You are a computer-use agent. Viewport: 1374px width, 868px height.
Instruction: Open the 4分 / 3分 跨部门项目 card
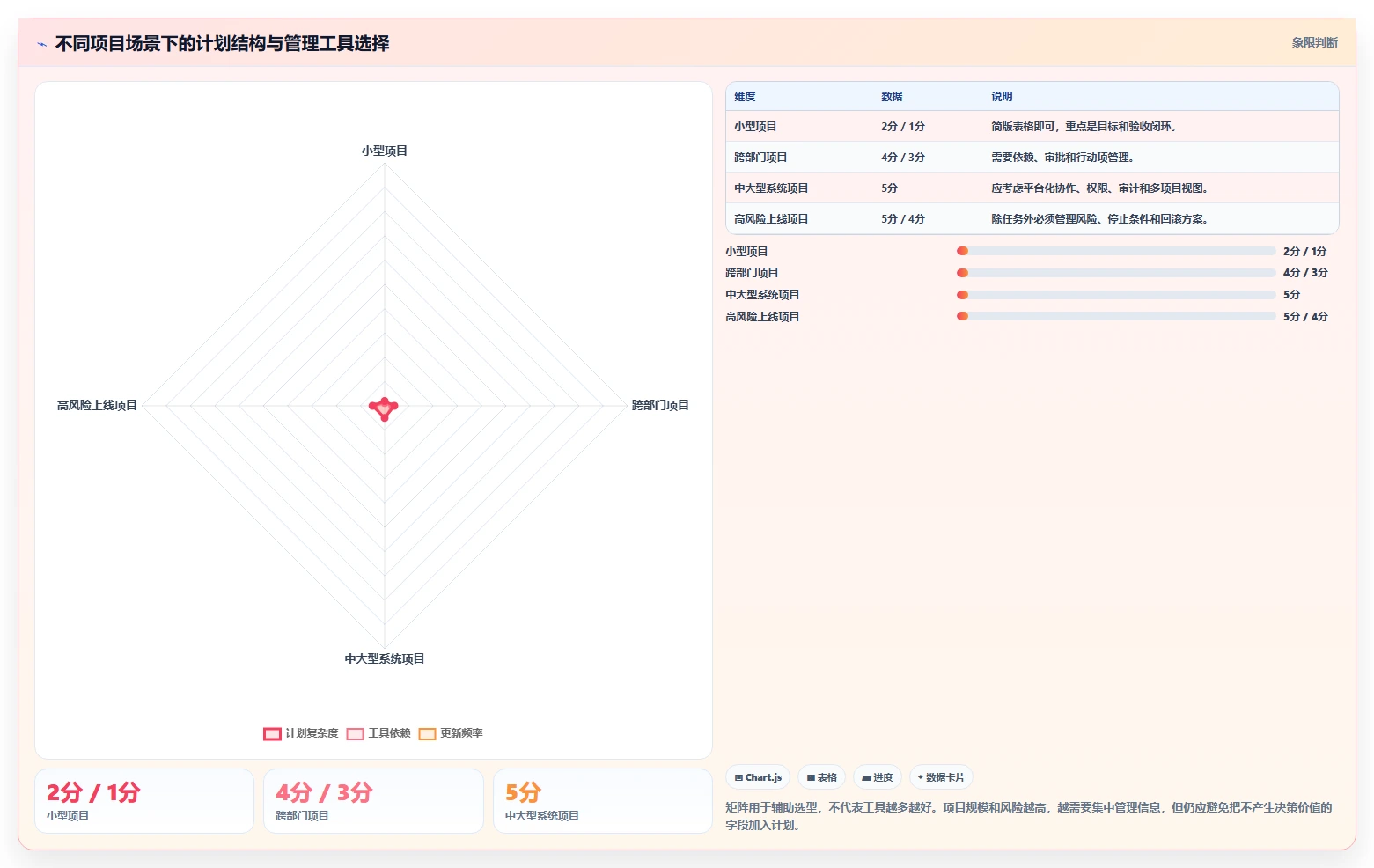tap(373, 801)
